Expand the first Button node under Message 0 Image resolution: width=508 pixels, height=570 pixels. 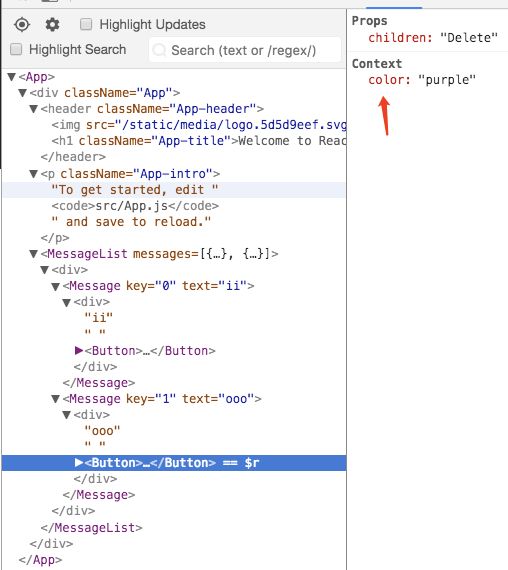coord(79,350)
